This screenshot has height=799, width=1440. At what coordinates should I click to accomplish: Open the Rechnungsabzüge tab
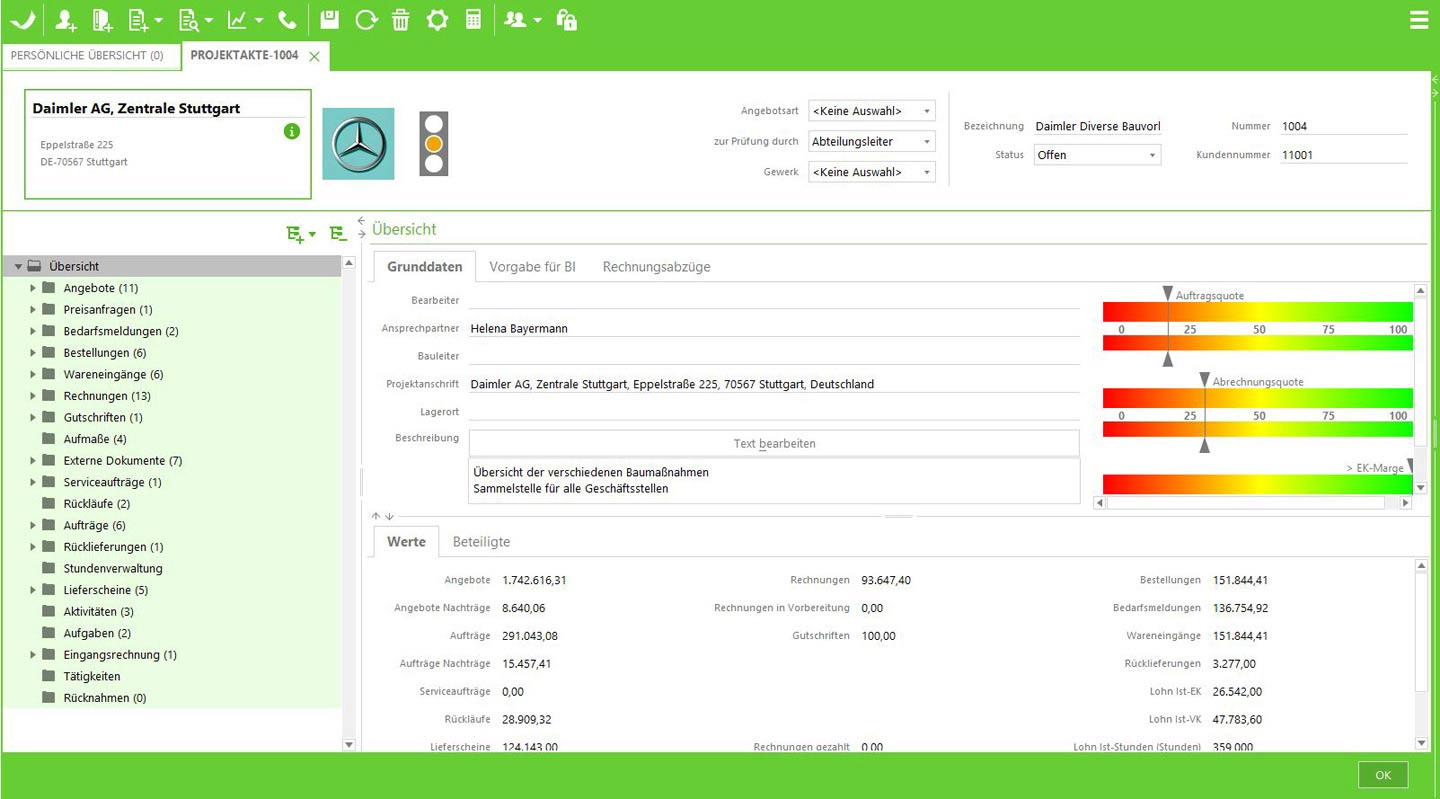(x=656, y=267)
